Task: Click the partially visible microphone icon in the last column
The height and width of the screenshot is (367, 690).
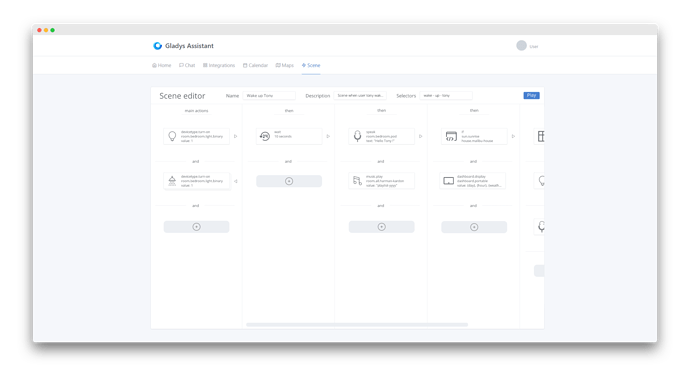Action: click(541, 227)
